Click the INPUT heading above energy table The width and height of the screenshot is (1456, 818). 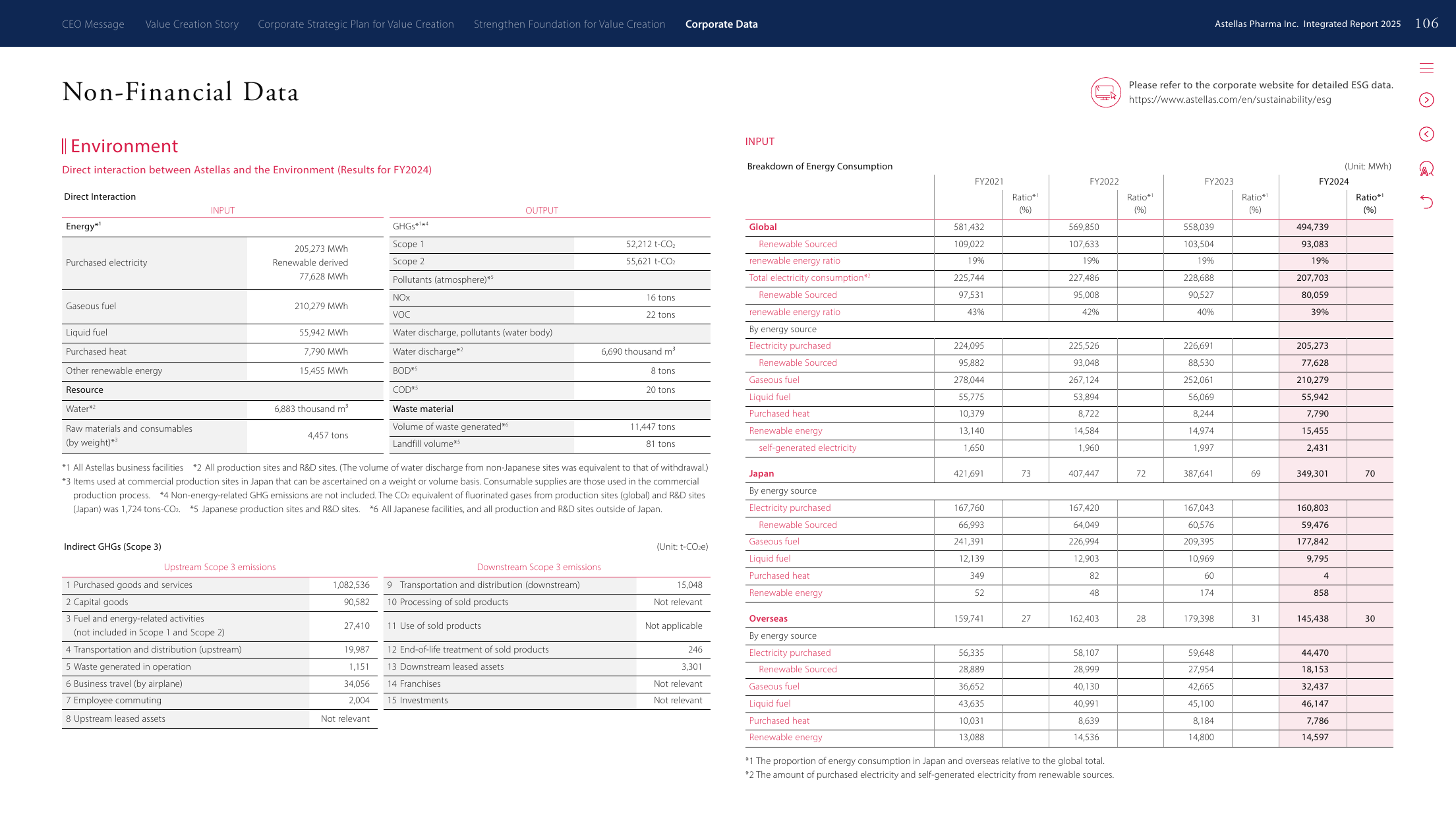(760, 141)
